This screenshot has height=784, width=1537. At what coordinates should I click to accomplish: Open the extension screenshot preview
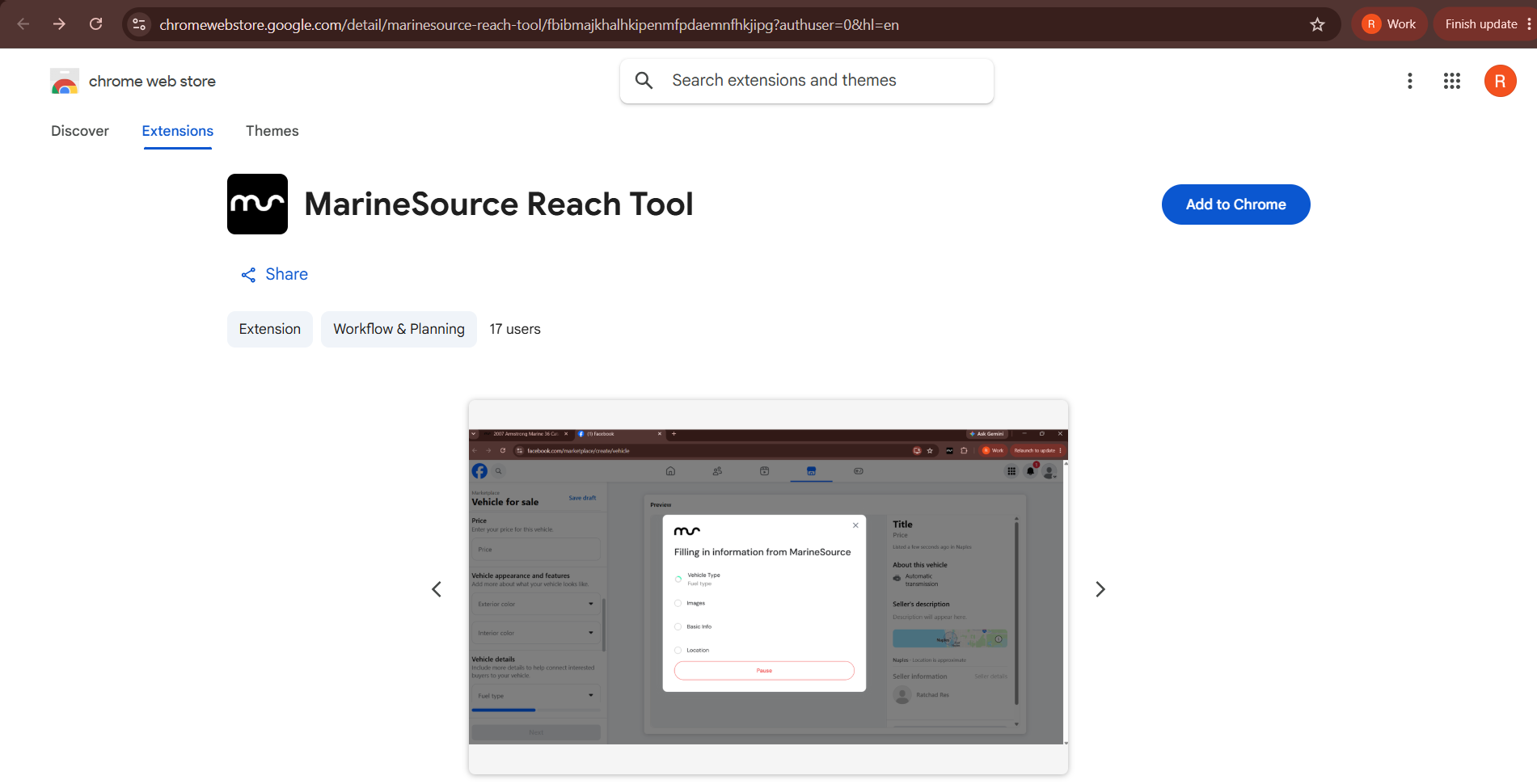pos(768,587)
